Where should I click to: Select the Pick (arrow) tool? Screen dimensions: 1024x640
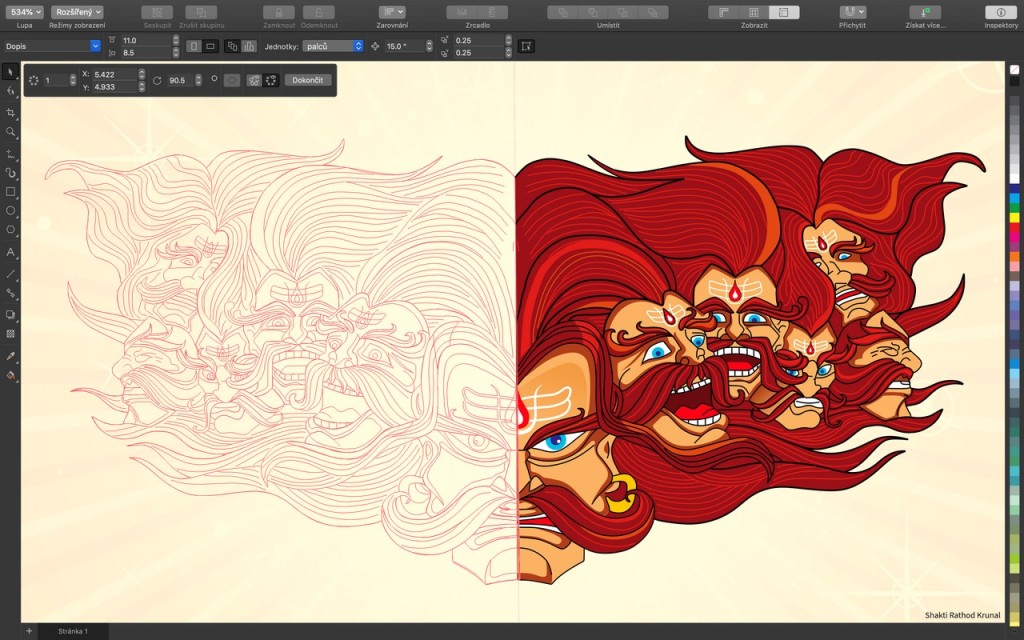10,71
